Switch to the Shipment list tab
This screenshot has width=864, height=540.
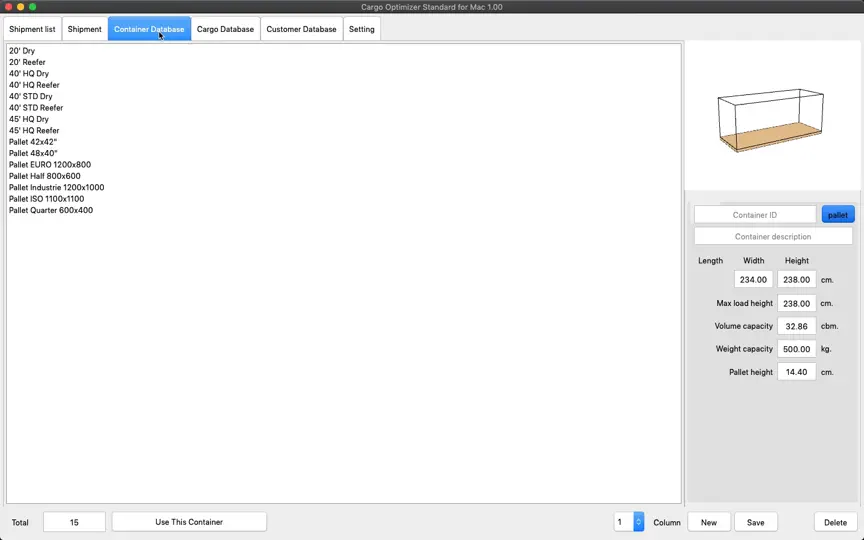[33, 29]
